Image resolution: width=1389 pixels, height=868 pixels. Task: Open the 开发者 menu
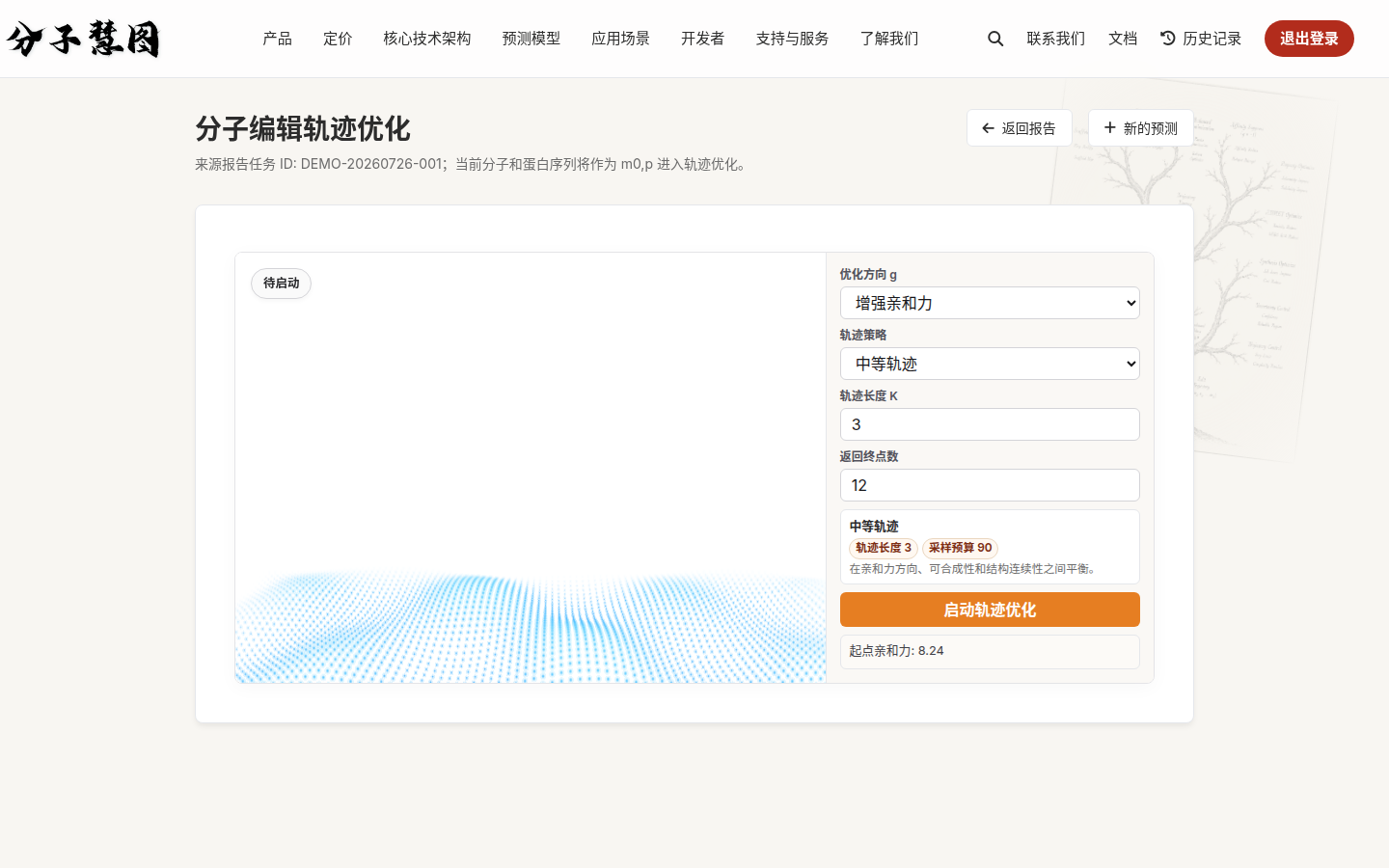[702, 39]
